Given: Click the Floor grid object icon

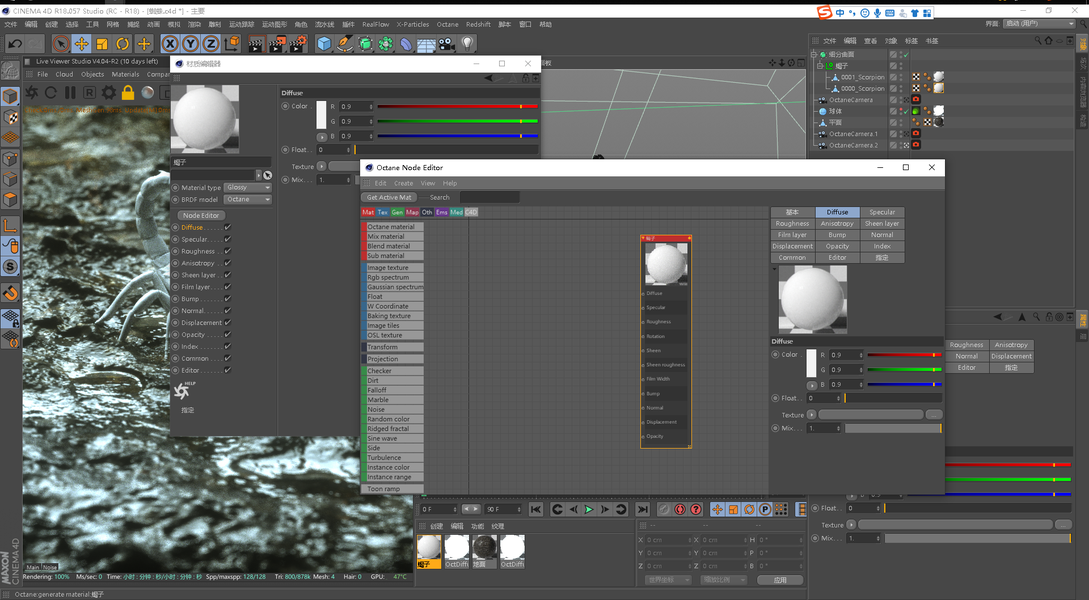Looking at the screenshot, I should pyautogui.click(x=426, y=44).
